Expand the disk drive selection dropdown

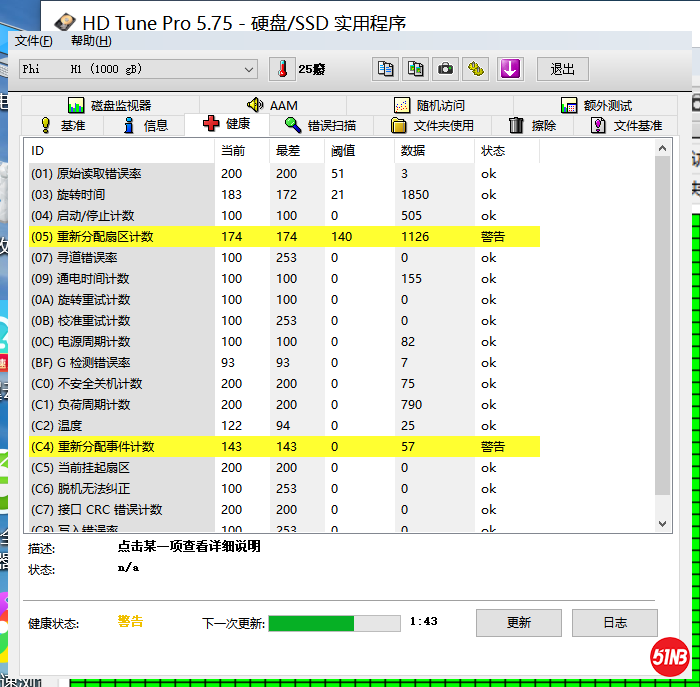[x=249, y=69]
